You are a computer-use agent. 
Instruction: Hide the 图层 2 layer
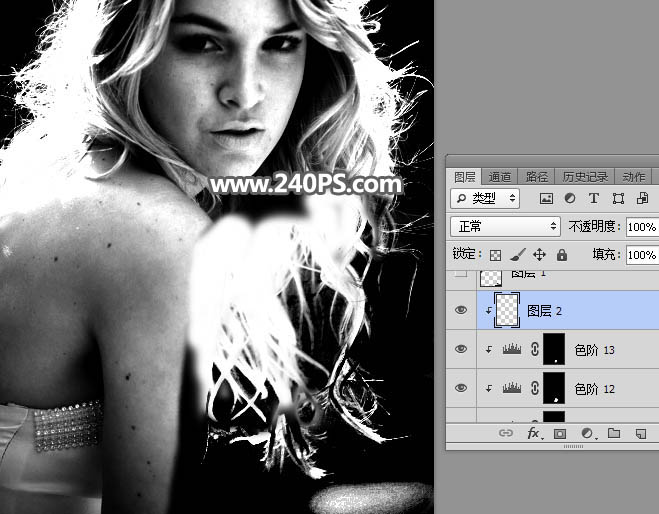point(461,310)
